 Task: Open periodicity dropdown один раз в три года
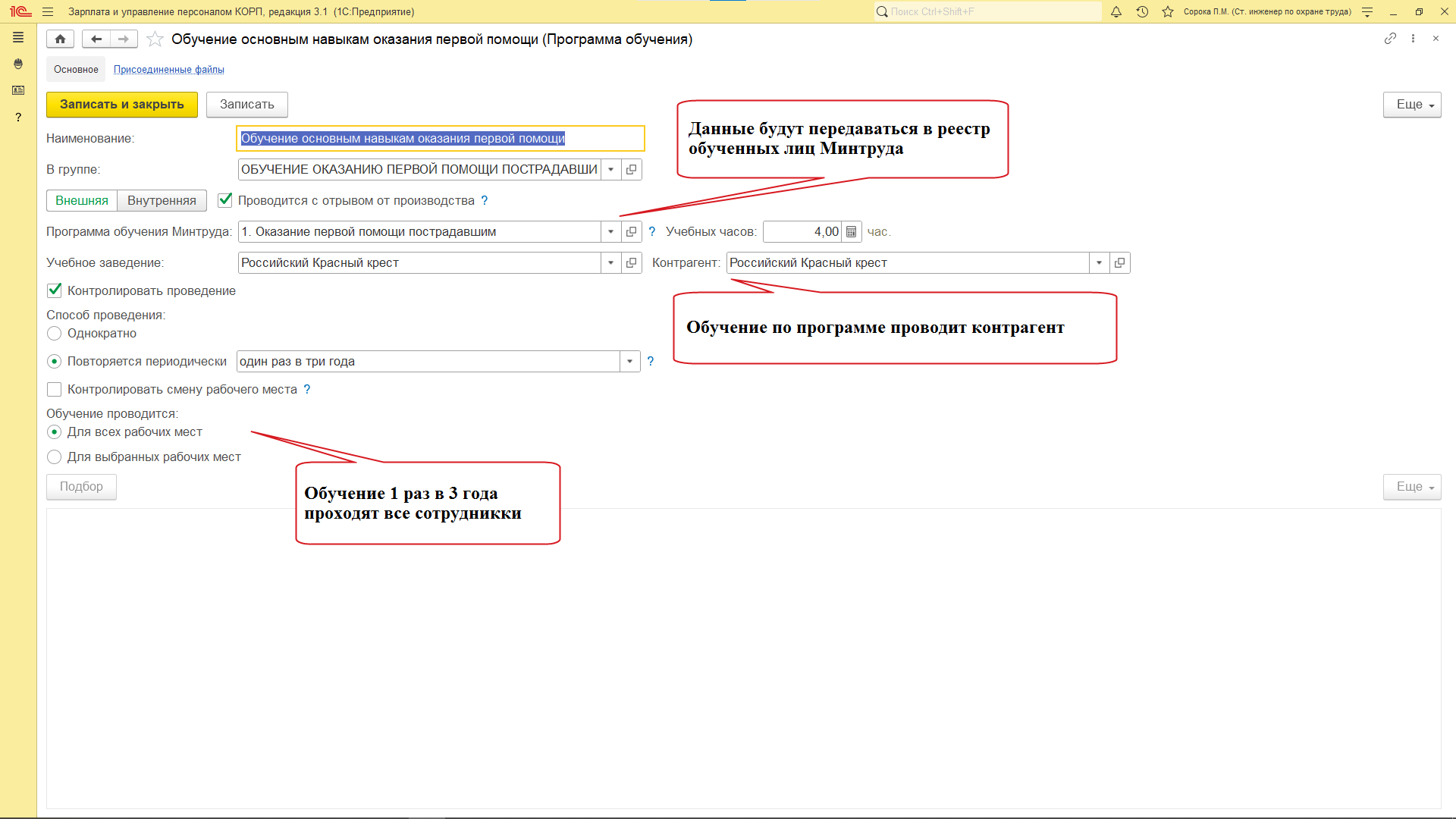tap(629, 362)
